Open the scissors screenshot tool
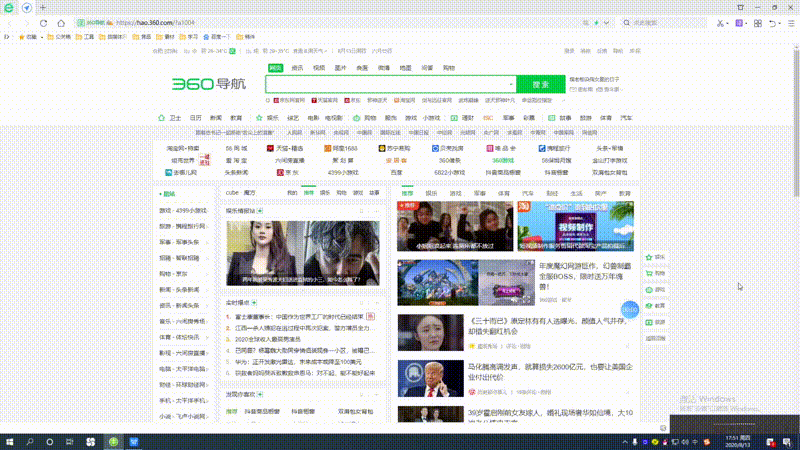Viewport: 800px width, 450px height. [720, 23]
